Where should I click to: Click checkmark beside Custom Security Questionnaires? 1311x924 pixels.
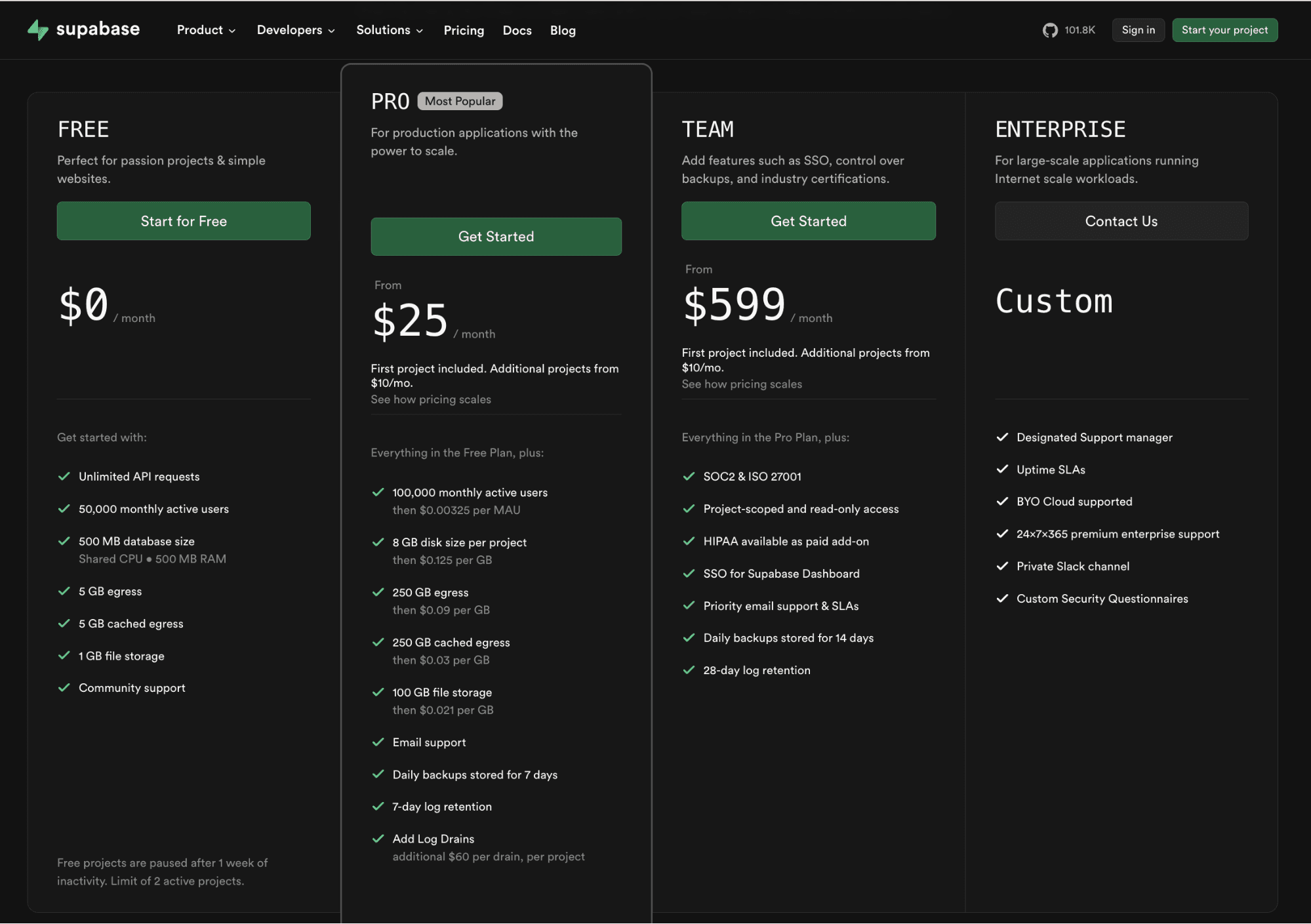(x=1002, y=599)
